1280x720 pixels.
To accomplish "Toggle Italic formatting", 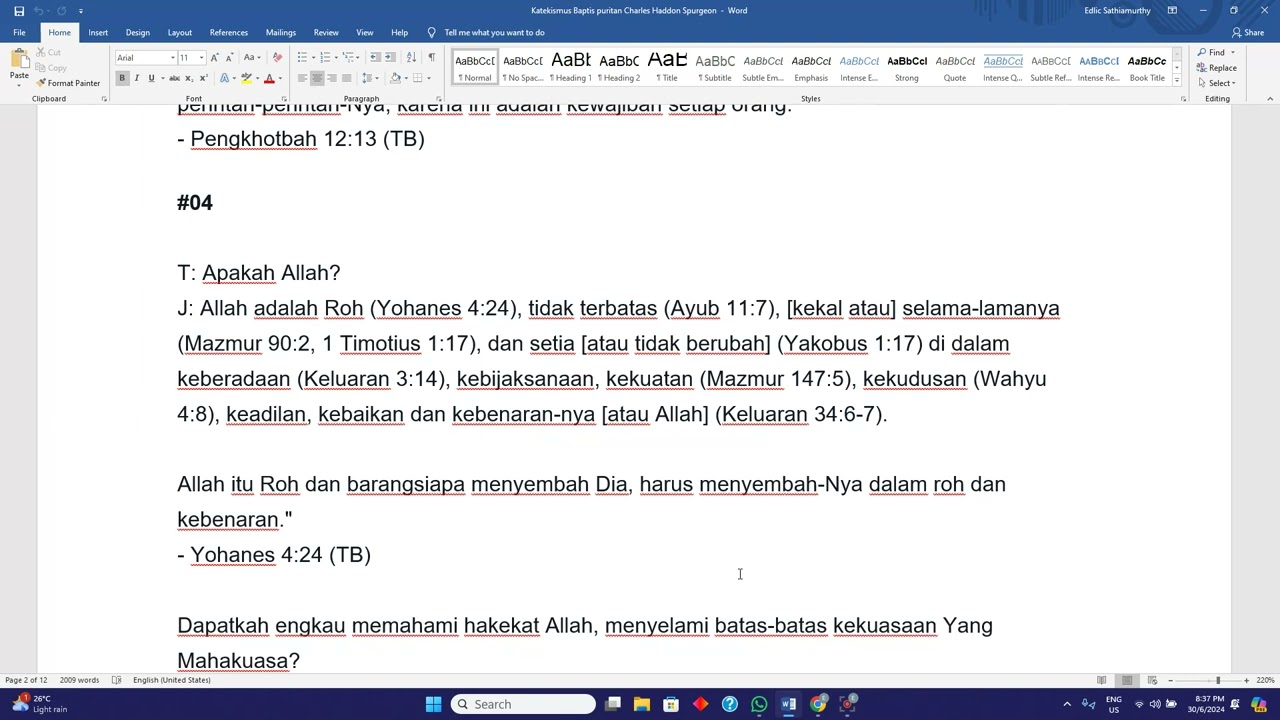I will tap(137, 78).
